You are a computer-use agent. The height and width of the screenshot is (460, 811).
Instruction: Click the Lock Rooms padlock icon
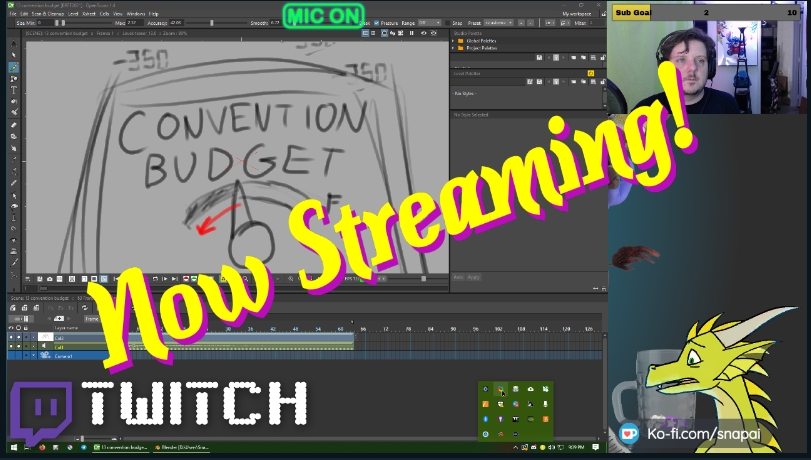point(603,14)
